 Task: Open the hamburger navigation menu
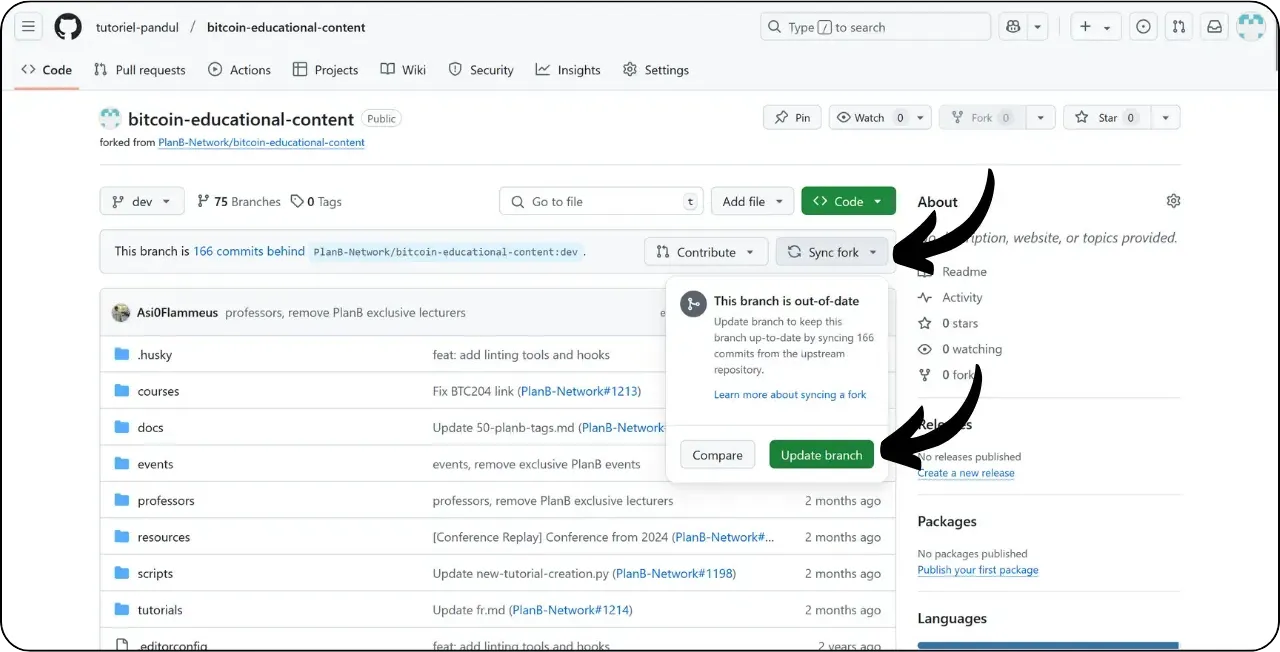click(28, 27)
